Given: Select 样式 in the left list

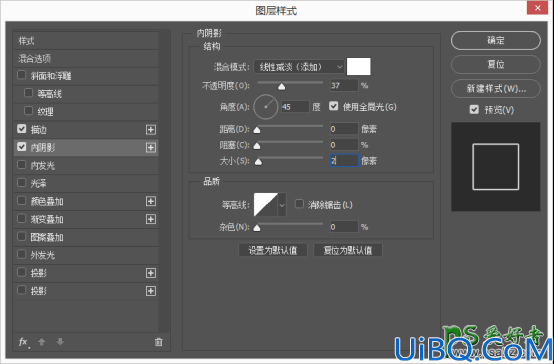Looking at the screenshot, I should pos(86,41).
